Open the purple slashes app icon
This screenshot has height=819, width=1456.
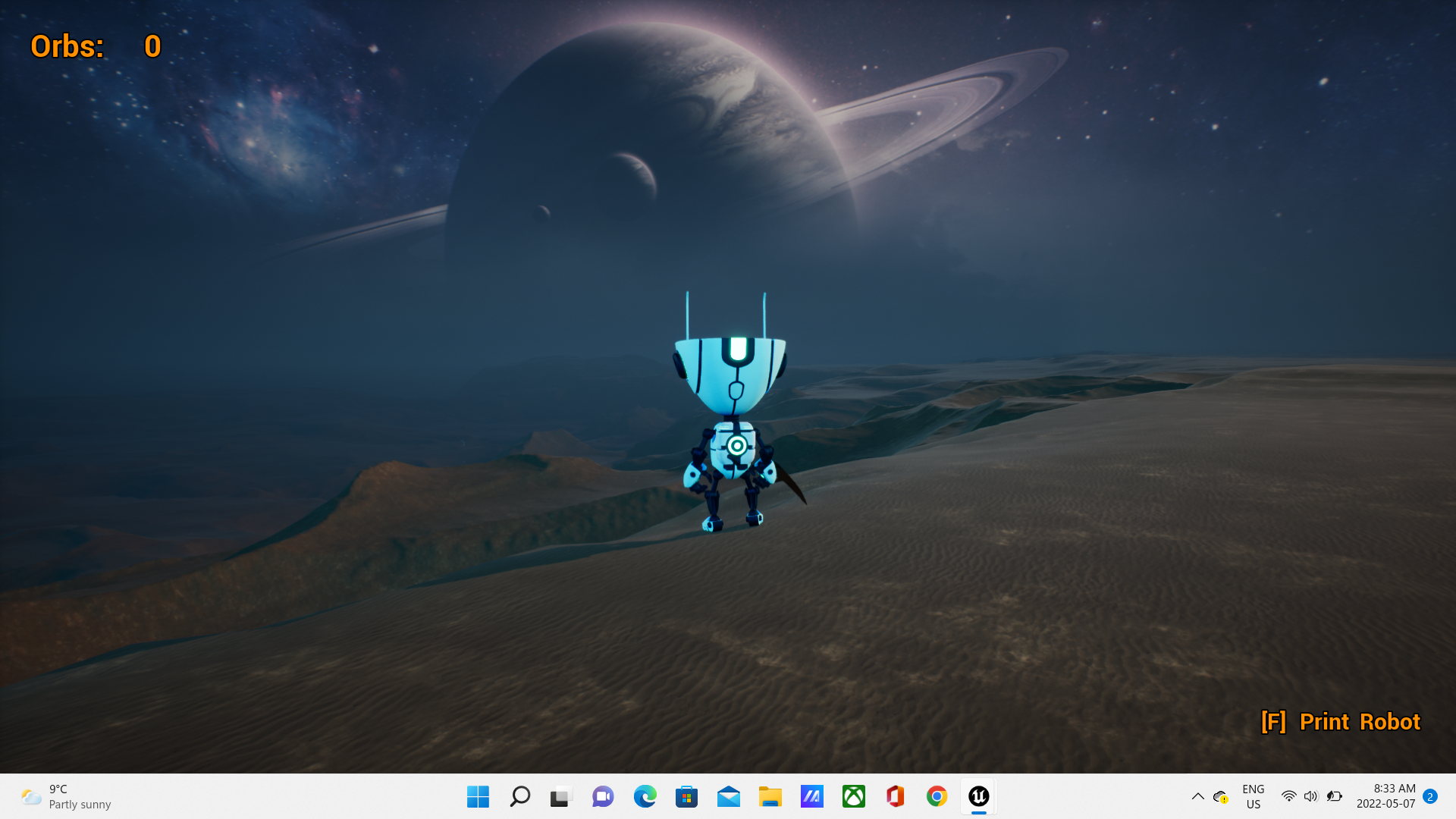(x=811, y=796)
